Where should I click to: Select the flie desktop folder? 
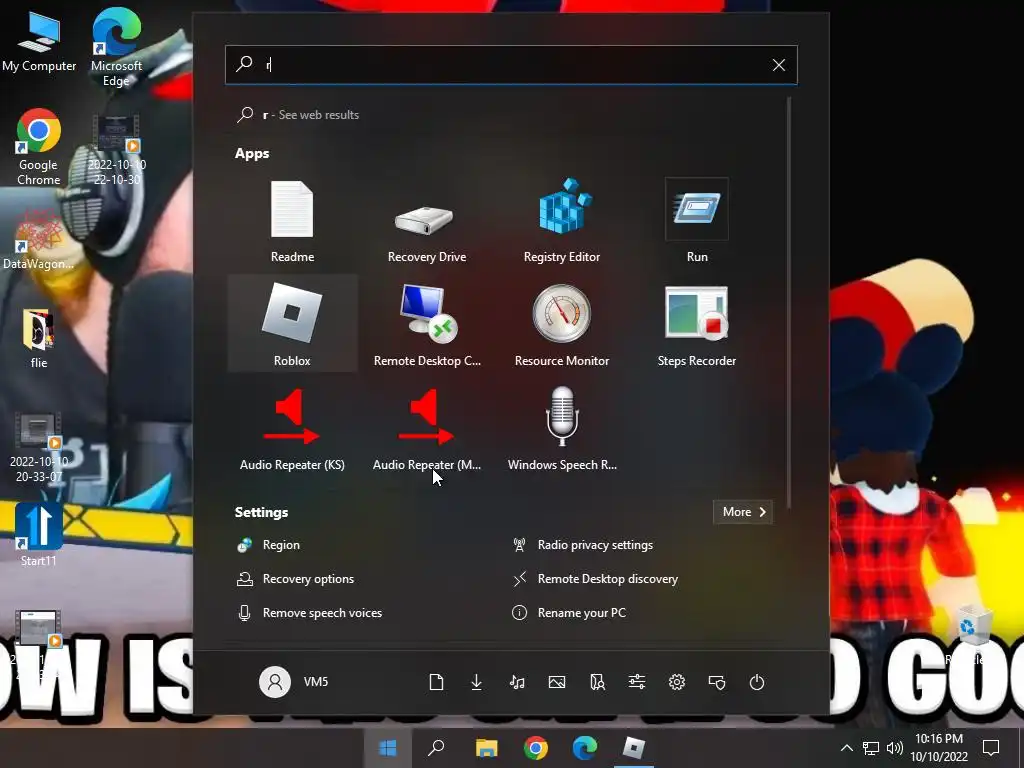pyautogui.click(x=39, y=338)
